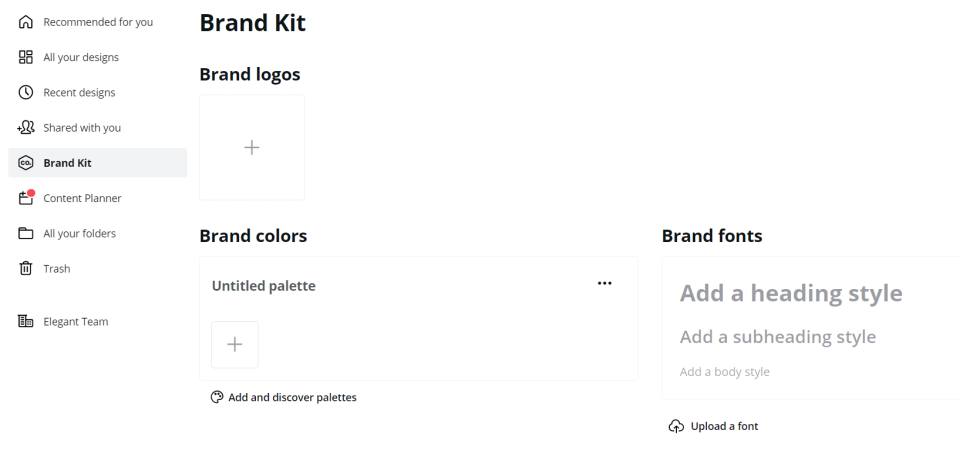The width and height of the screenshot is (960, 467).
Task: Select Add a heading style
Action: pos(791,293)
